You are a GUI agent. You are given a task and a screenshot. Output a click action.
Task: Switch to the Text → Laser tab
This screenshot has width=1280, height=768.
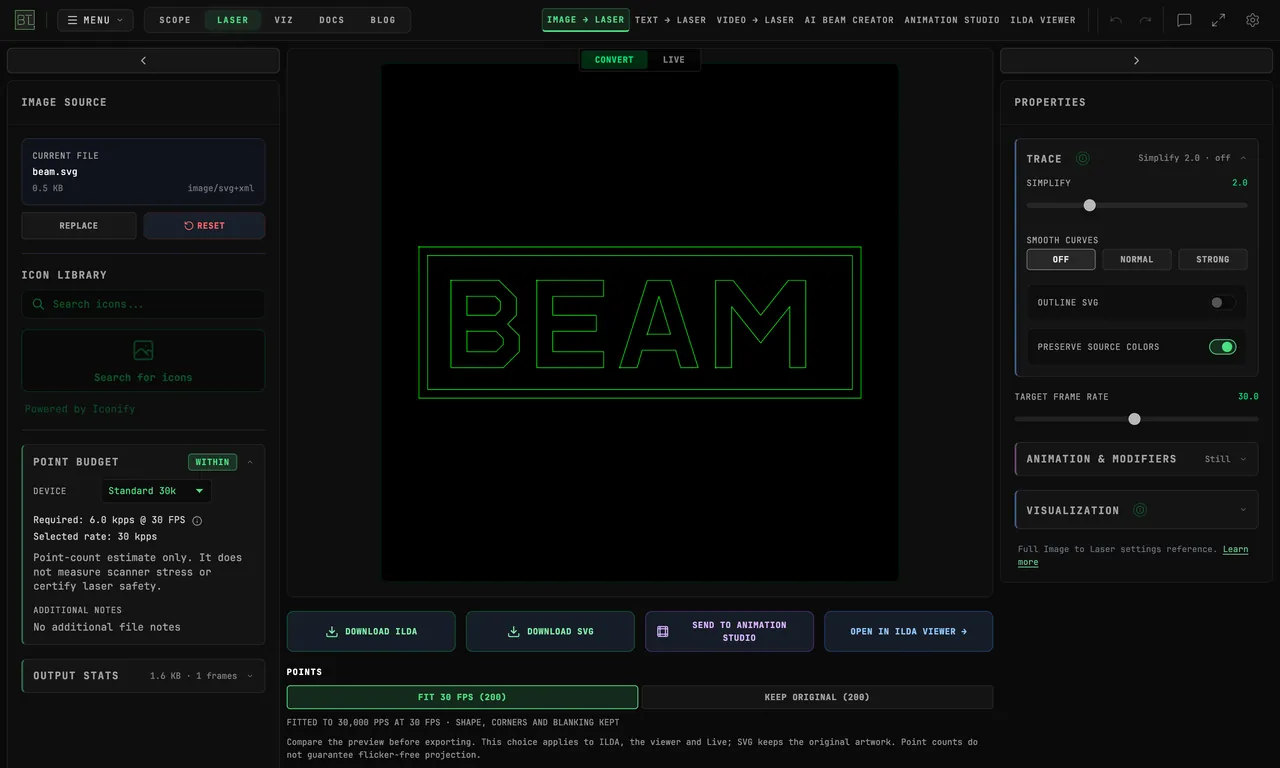[x=670, y=20]
